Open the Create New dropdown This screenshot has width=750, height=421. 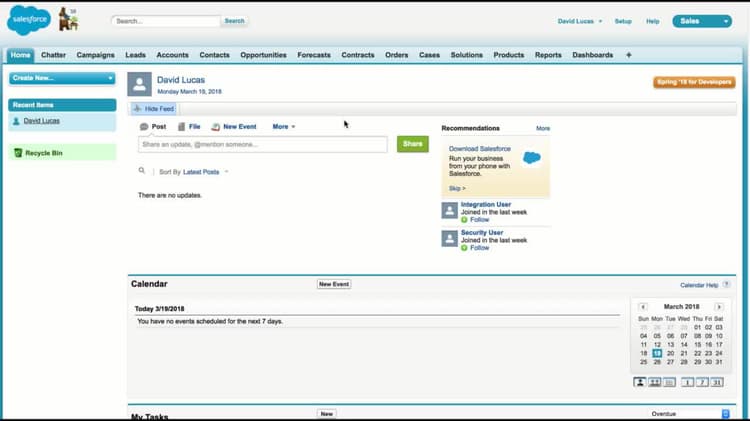pos(62,78)
